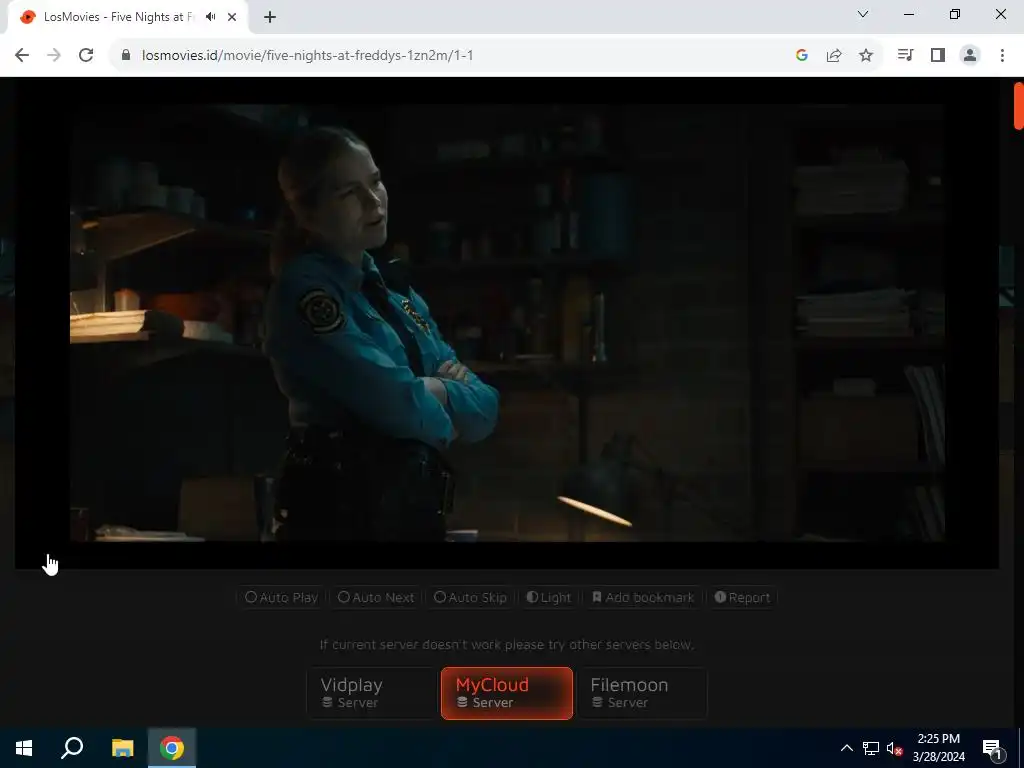Open the clock showing 2:25 PM
1024x768 pixels.
tap(938, 748)
